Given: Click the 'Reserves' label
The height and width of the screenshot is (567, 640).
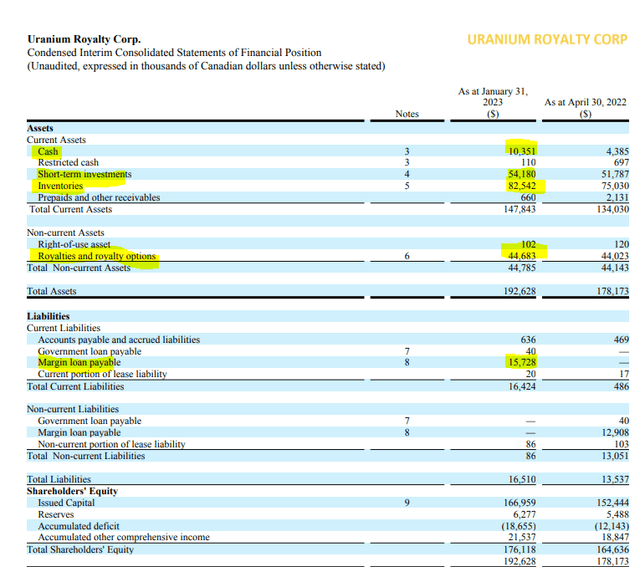Looking at the screenshot, I should coord(56,515).
